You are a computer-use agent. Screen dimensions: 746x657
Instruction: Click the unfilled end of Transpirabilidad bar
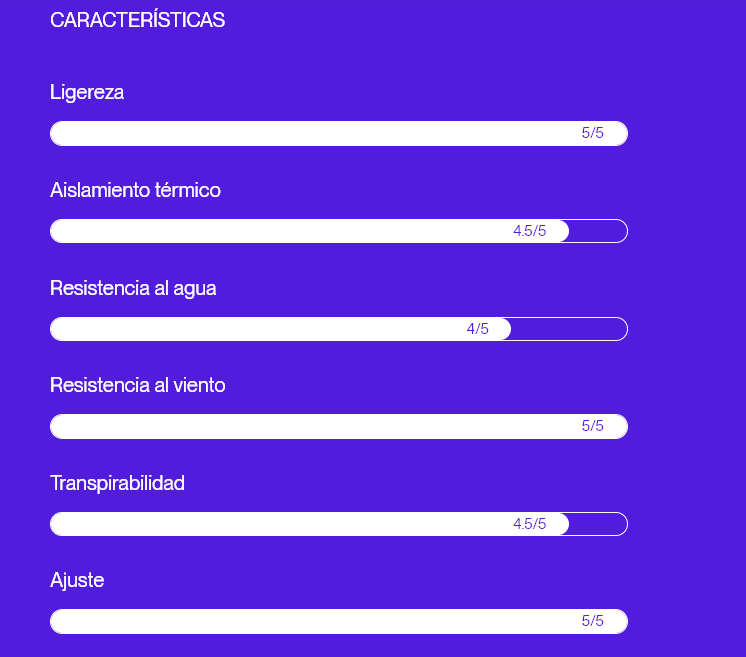[x=598, y=524]
